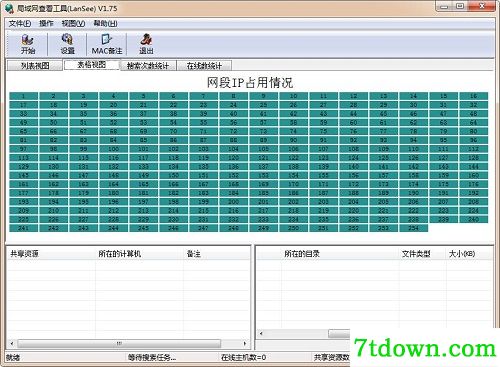Click the 退出 (Exit) toolbar icon
This screenshot has height=367, width=500.
point(146,44)
